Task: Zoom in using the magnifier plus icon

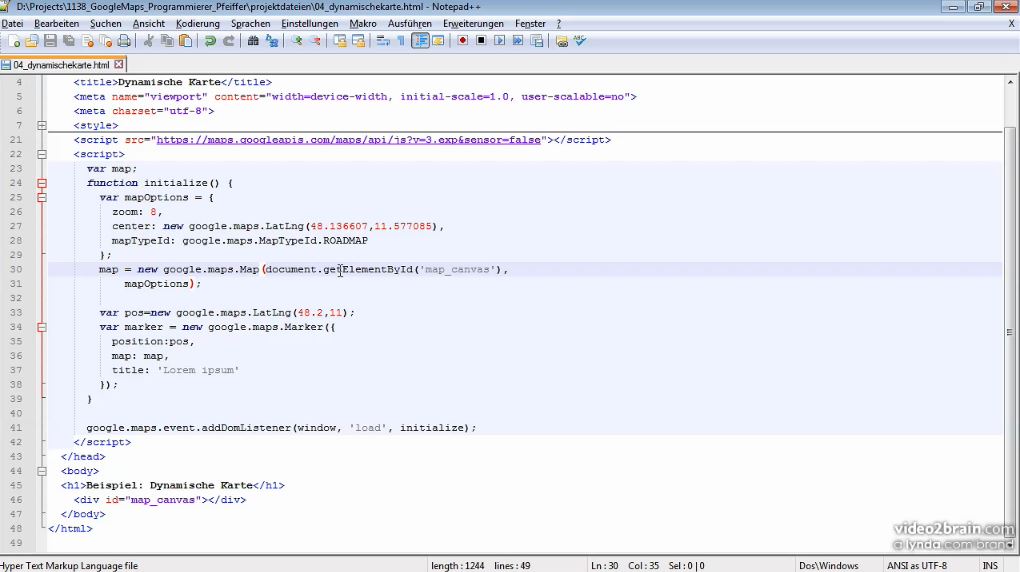Action: (x=297, y=41)
